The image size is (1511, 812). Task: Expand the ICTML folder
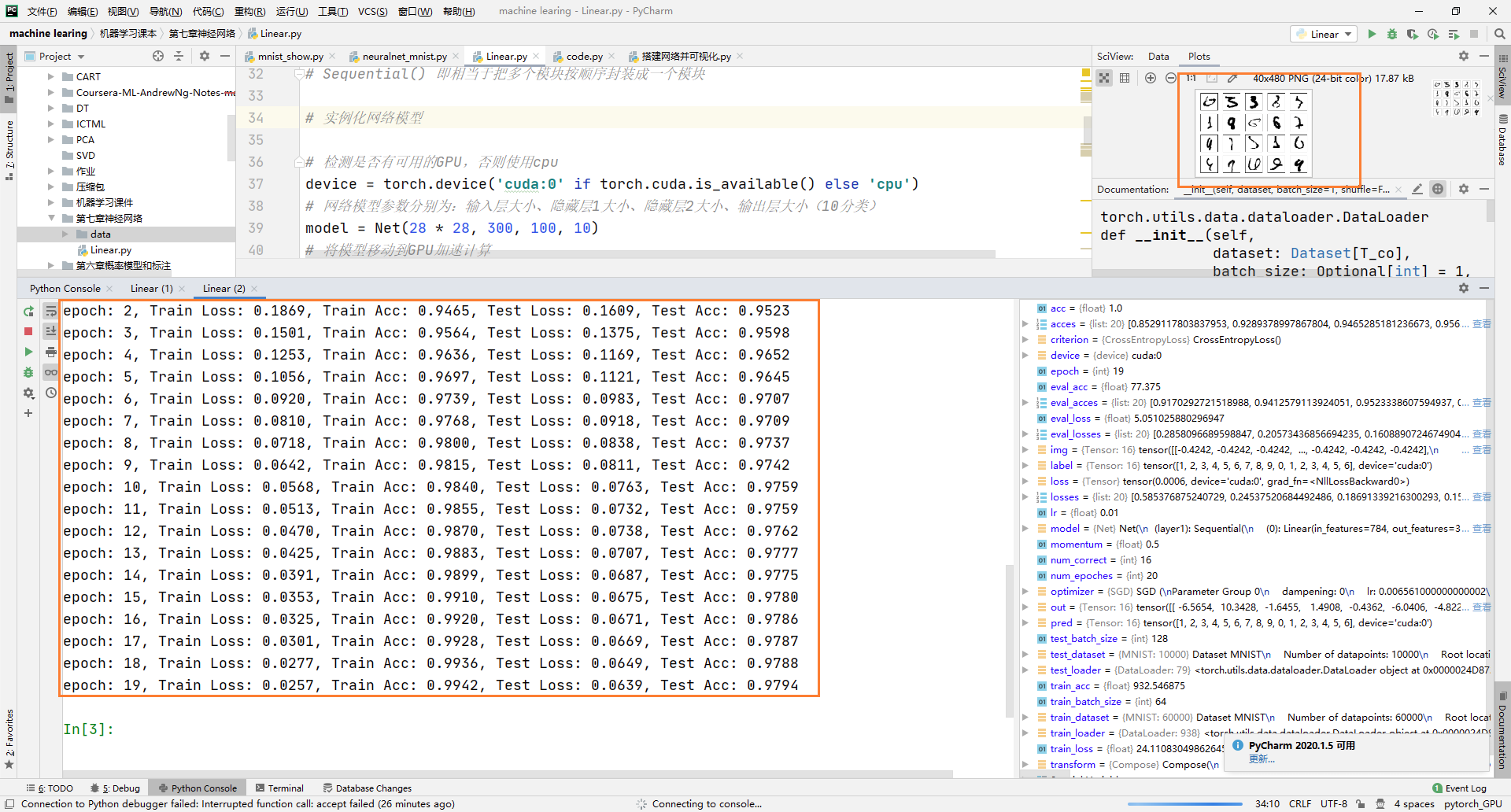click(x=51, y=124)
